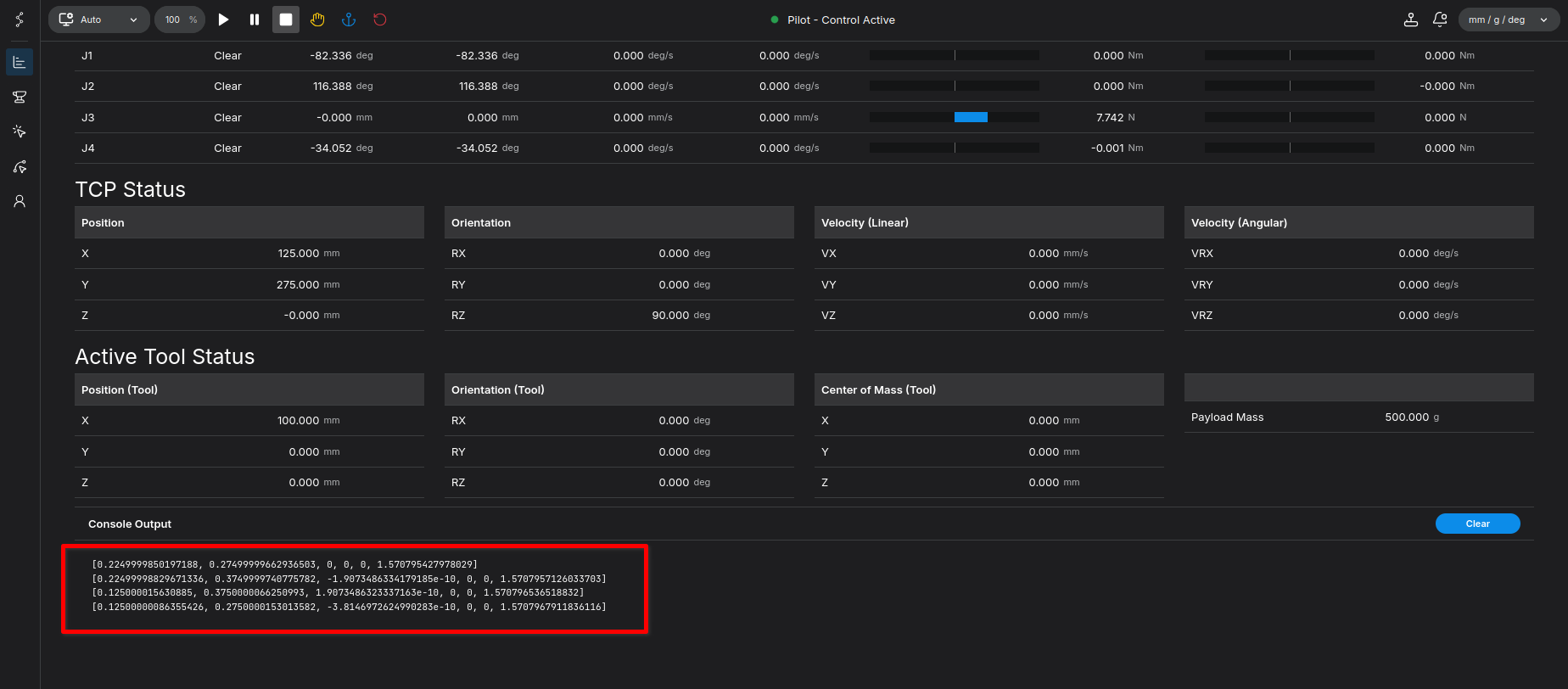This screenshot has height=689, width=1568.
Task: Open the user profile sidebar icon
Action: coord(20,201)
